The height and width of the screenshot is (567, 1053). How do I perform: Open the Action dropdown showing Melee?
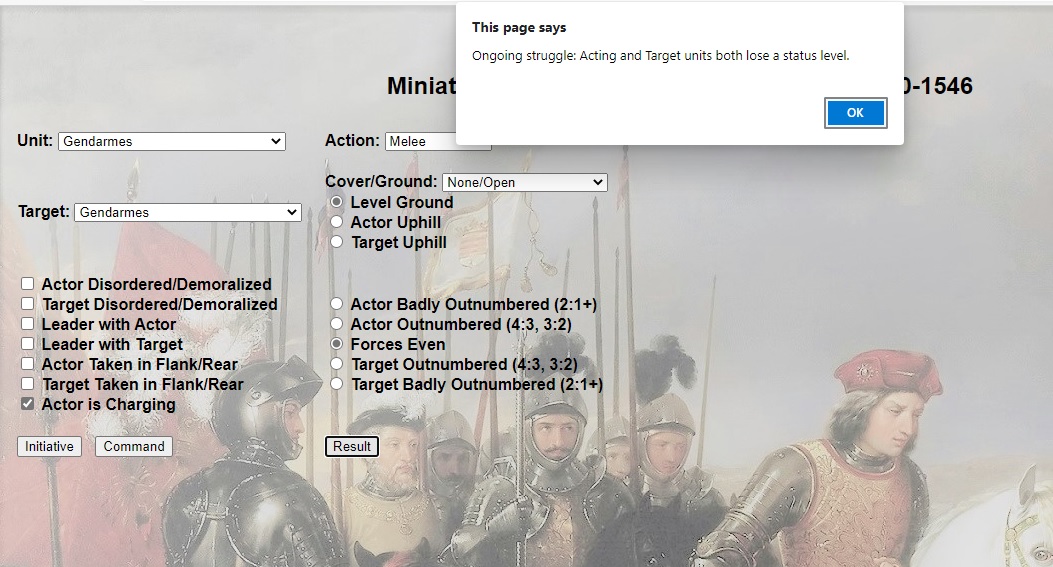pyautogui.click(x=437, y=142)
